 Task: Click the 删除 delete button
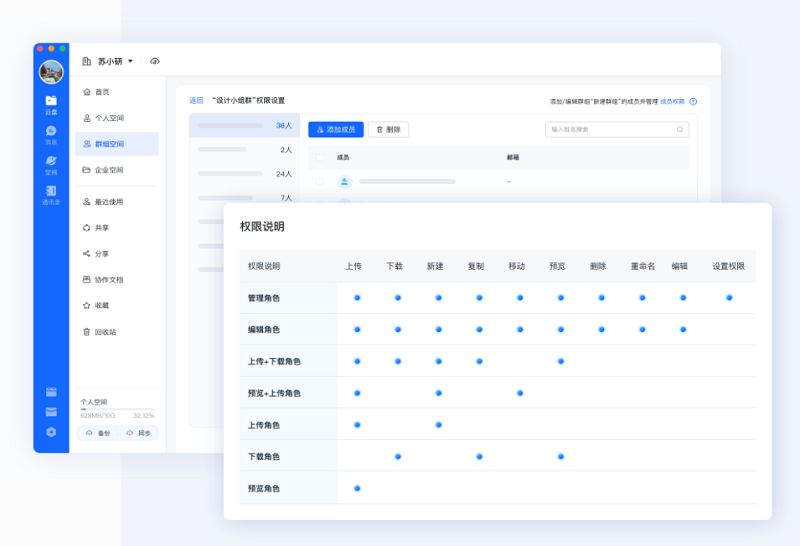point(388,130)
